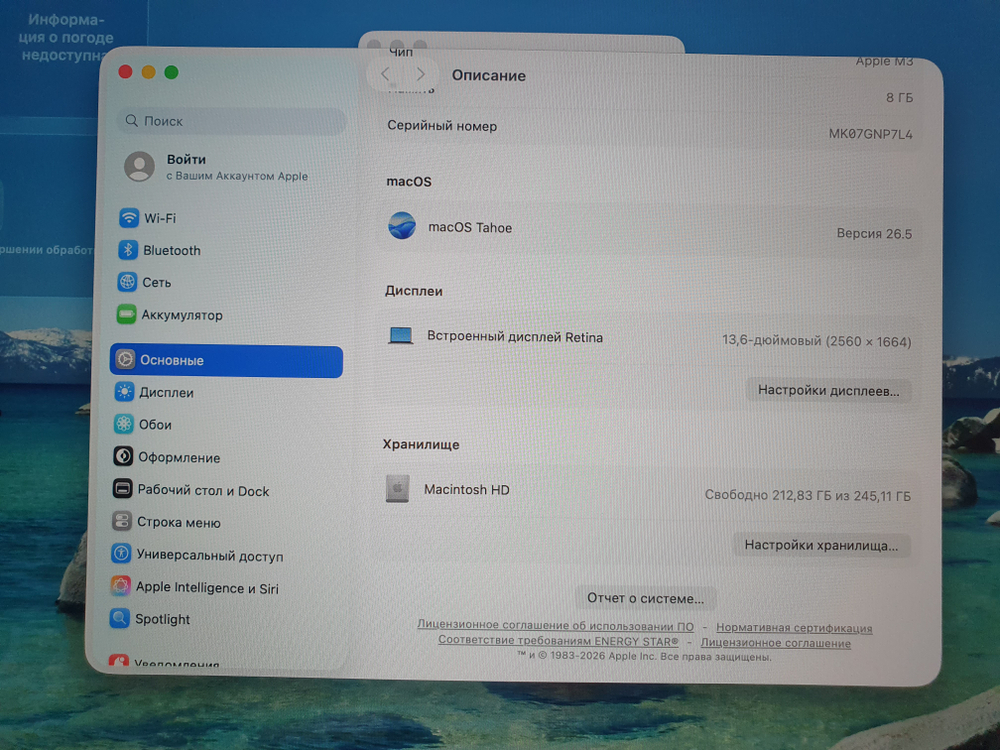This screenshot has width=1000, height=750.
Task: Click the Аккумулятор battery icon
Action: point(126,314)
